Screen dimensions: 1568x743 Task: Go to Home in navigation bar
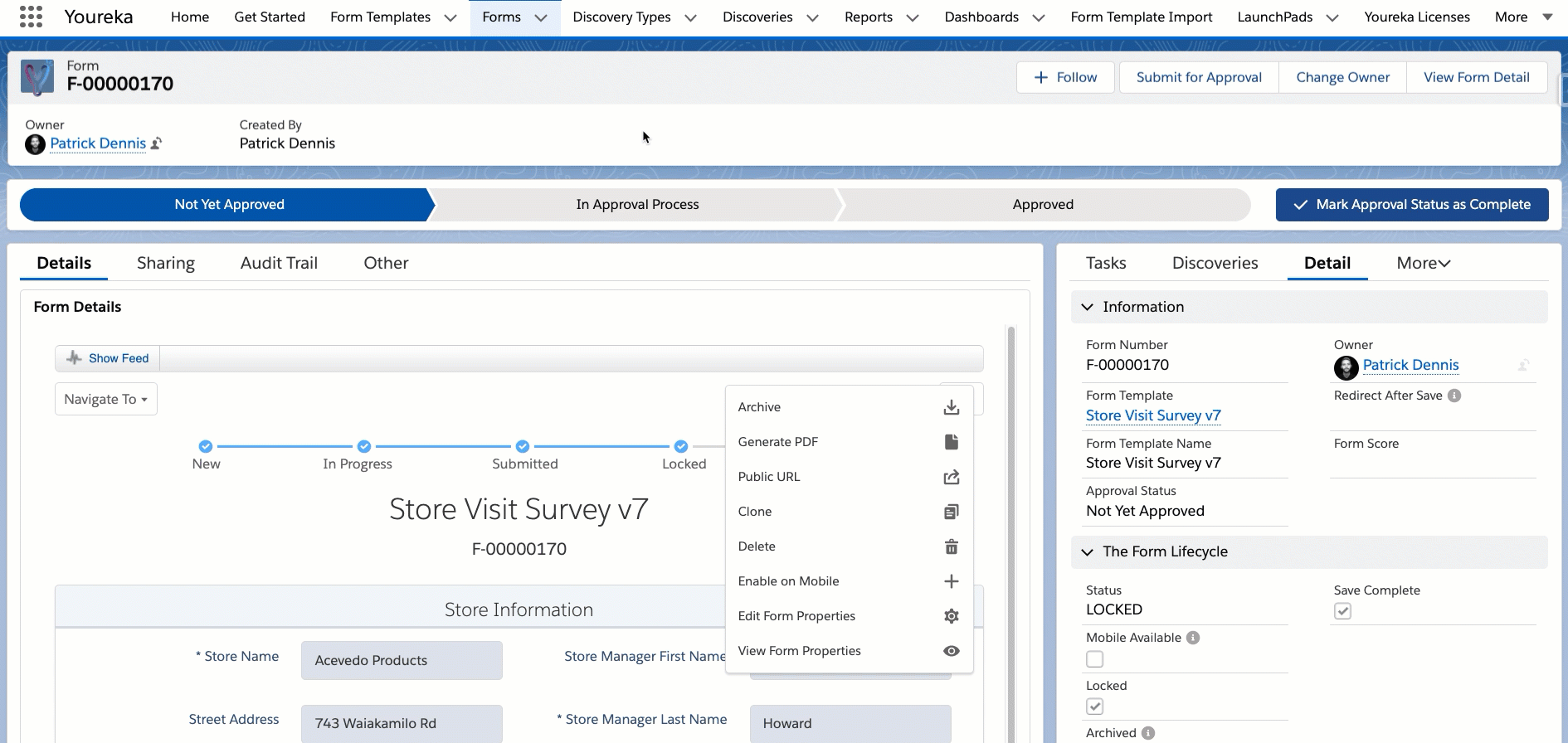tap(190, 17)
